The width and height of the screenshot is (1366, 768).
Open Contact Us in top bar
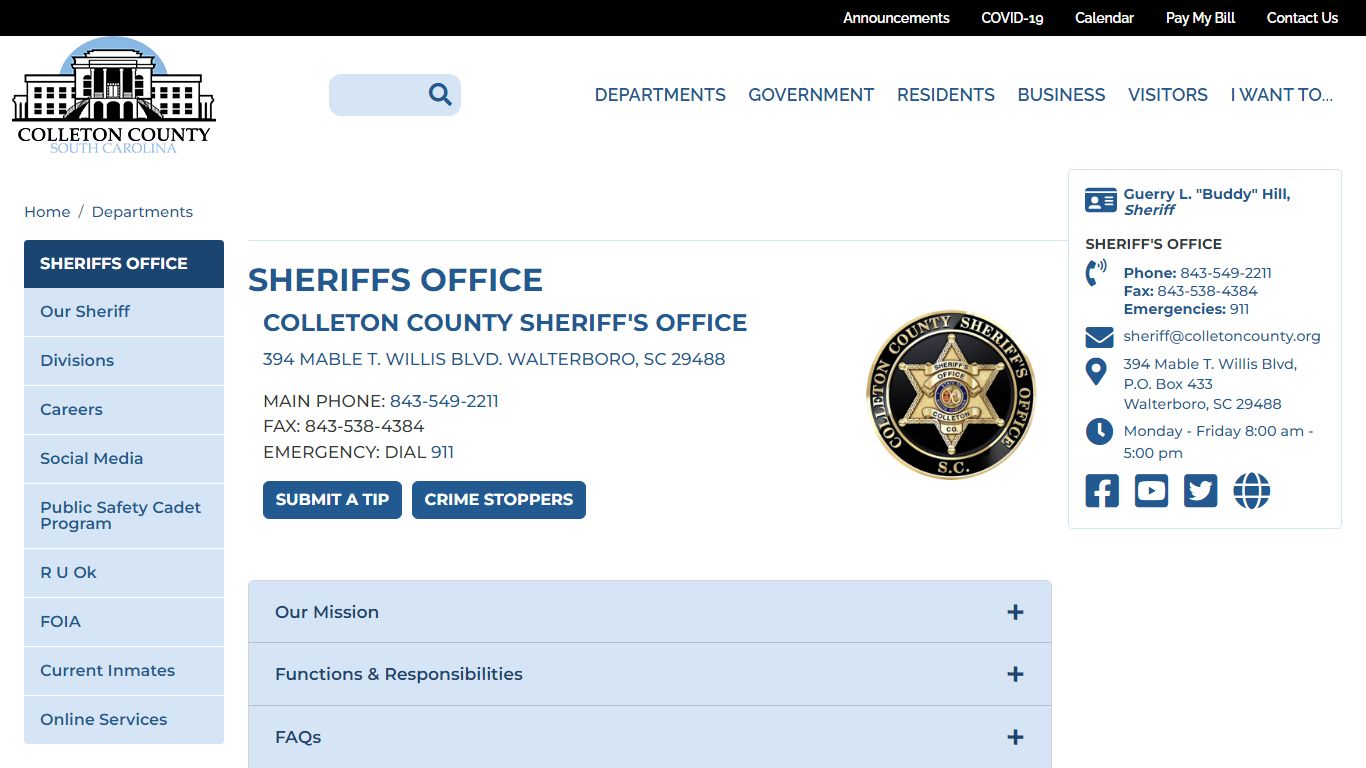[1302, 18]
